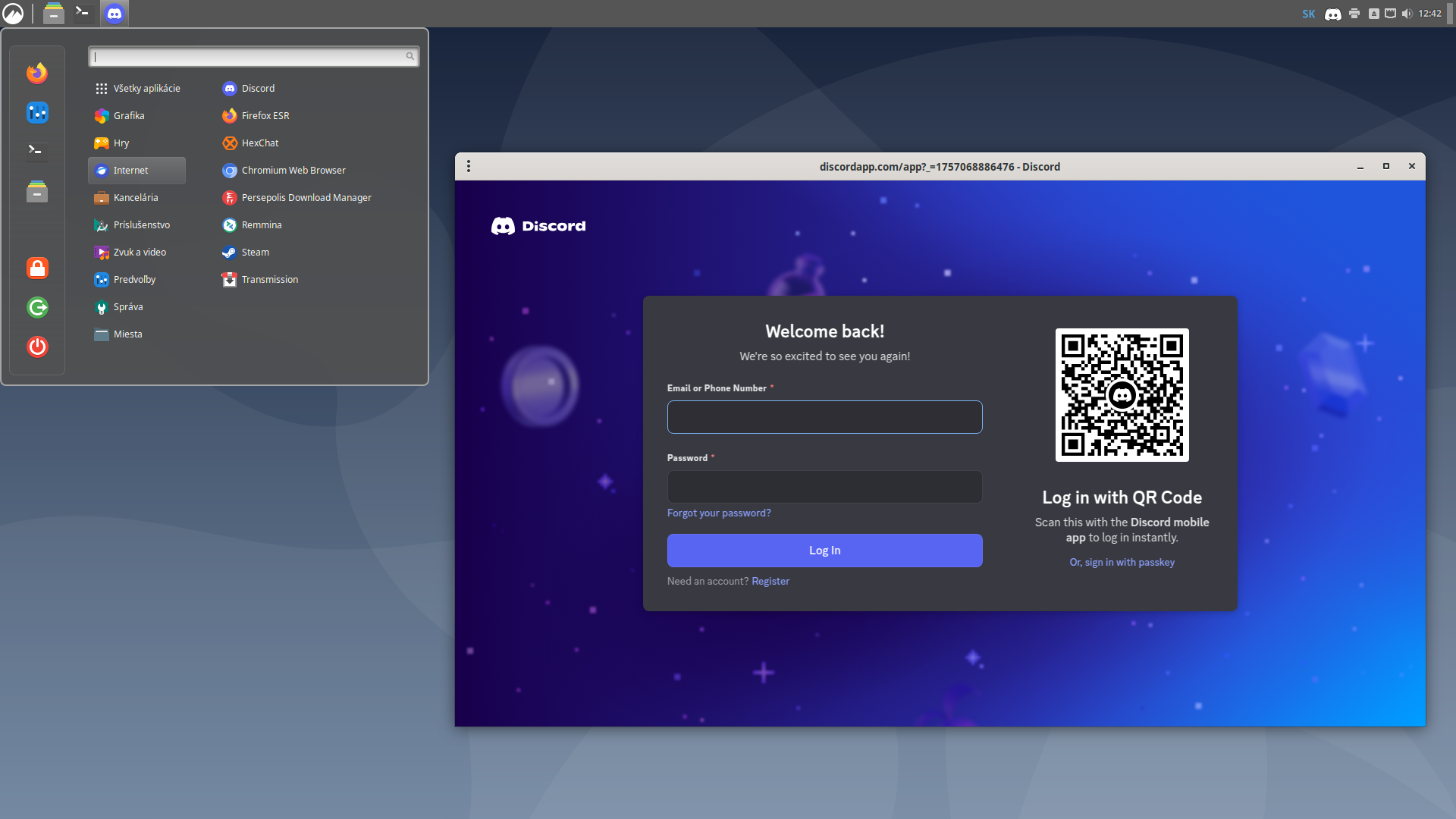Viewport: 1456px width, 819px height.
Task: Start Persepolis Download Manager
Action: (297, 198)
